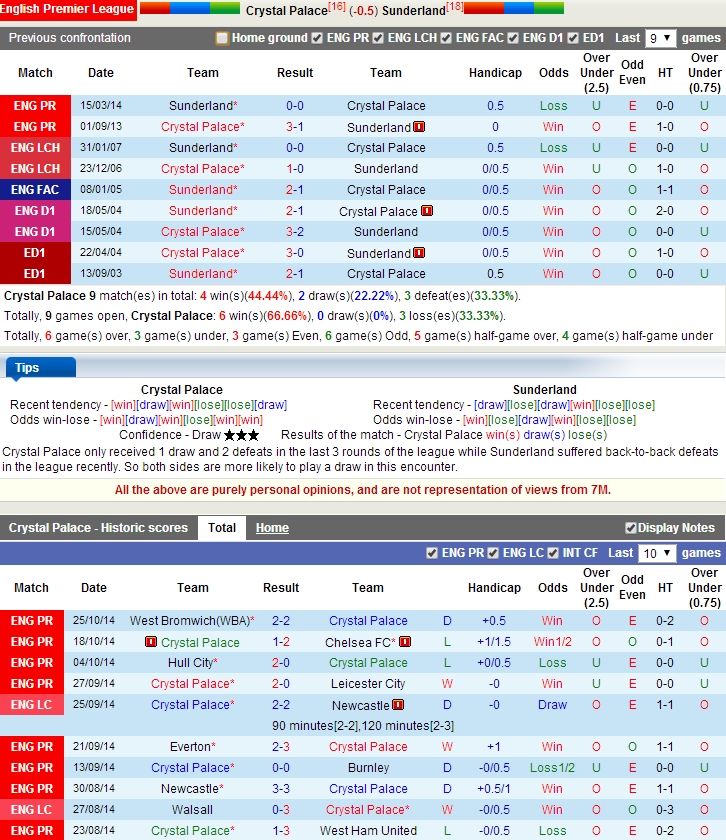This screenshot has height=840, width=726.
Task: Click HT score '0-3' for Walsall match
Action: (x=665, y=810)
